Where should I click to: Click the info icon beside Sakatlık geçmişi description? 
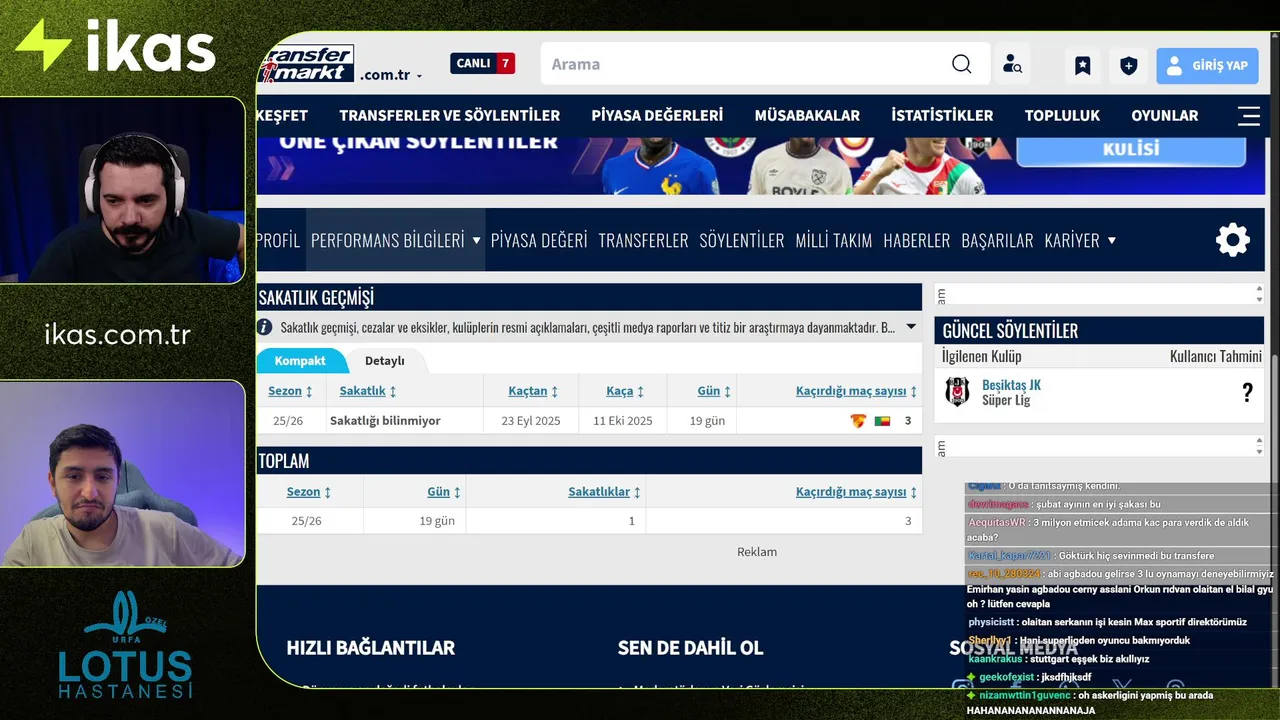[x=265, y=327]
